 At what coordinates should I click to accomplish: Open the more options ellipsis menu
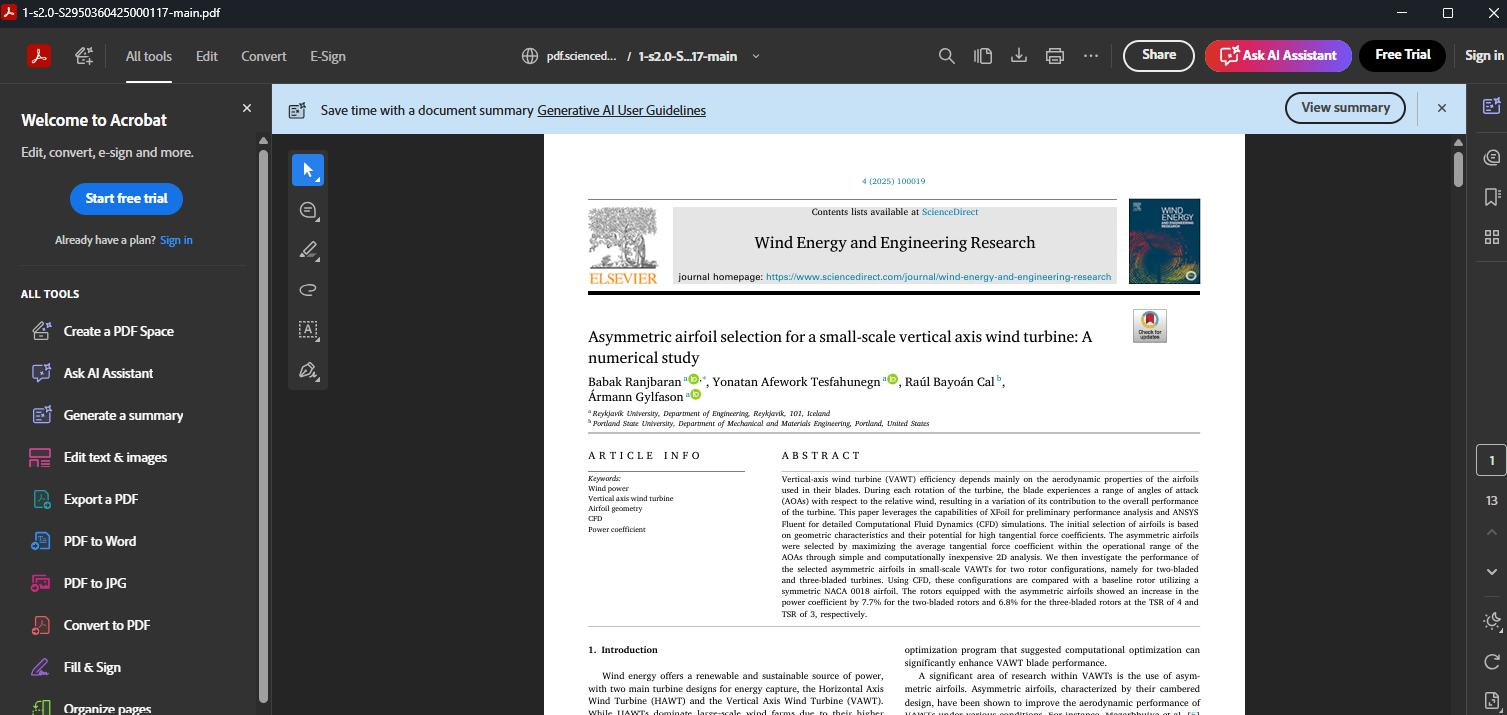pyautogui.click(x=1091, y=56)
